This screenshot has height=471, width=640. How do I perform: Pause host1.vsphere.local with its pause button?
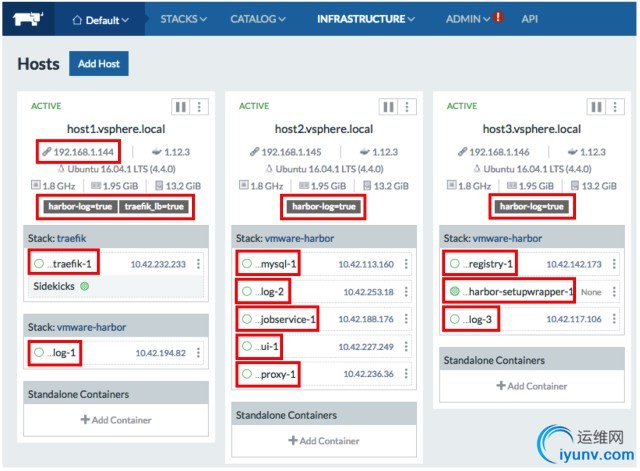tap(181, 107)
